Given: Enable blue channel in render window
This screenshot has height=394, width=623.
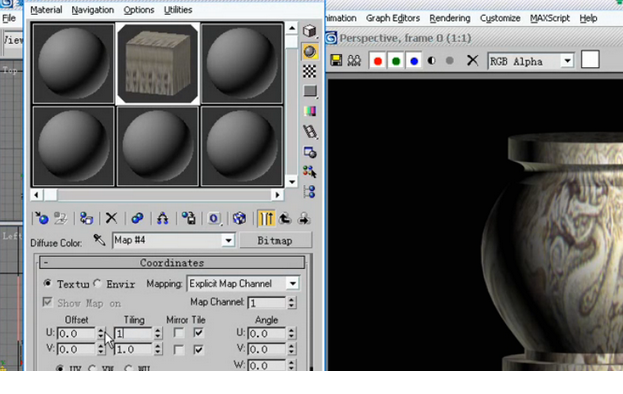Looking at the screenshot, I should point(414,61).
